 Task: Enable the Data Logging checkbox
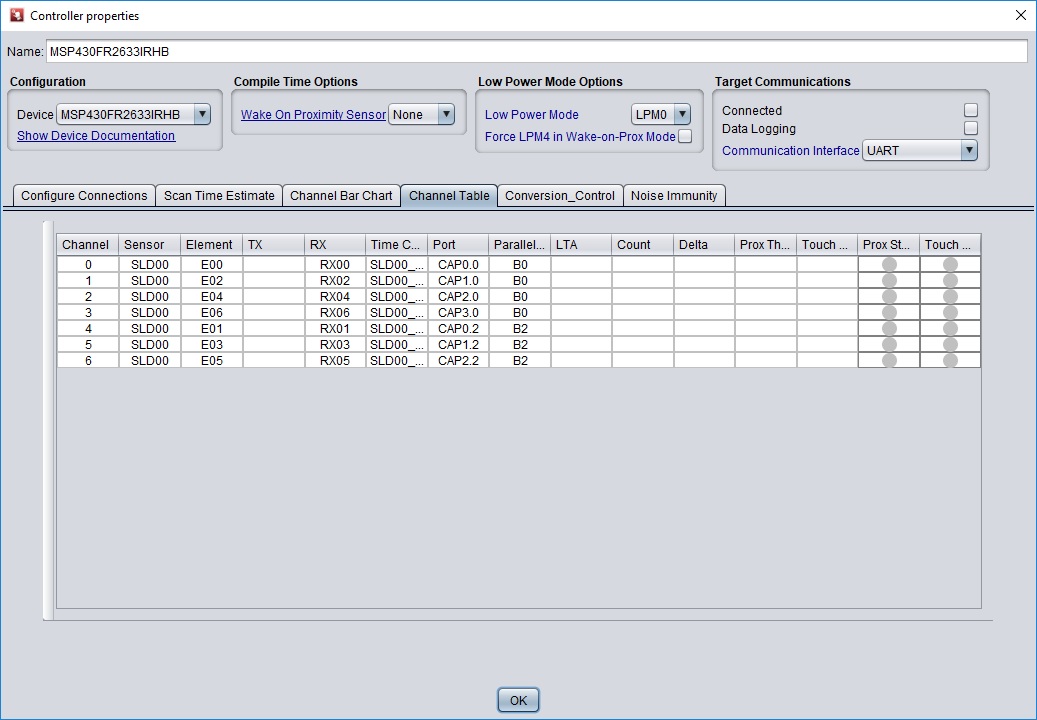(x=970, y=128)
